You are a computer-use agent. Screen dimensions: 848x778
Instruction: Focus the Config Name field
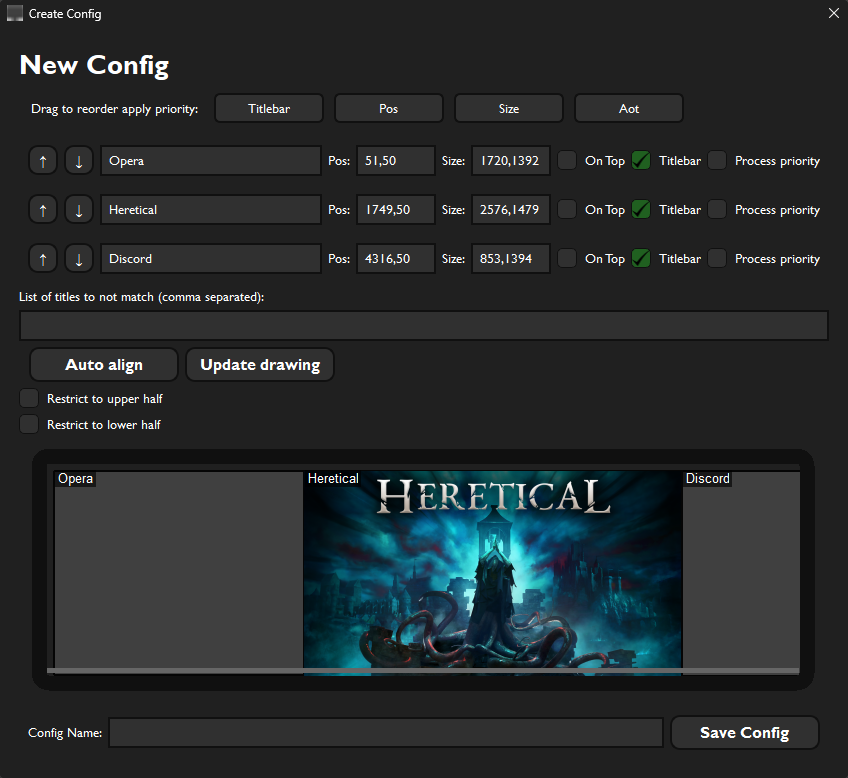(386, 733)
